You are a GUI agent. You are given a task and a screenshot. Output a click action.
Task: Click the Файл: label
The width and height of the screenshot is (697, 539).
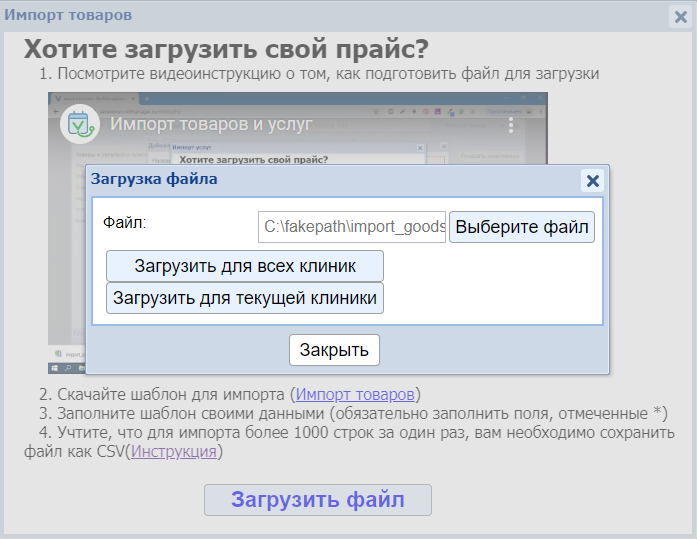(x=125, y=222)
